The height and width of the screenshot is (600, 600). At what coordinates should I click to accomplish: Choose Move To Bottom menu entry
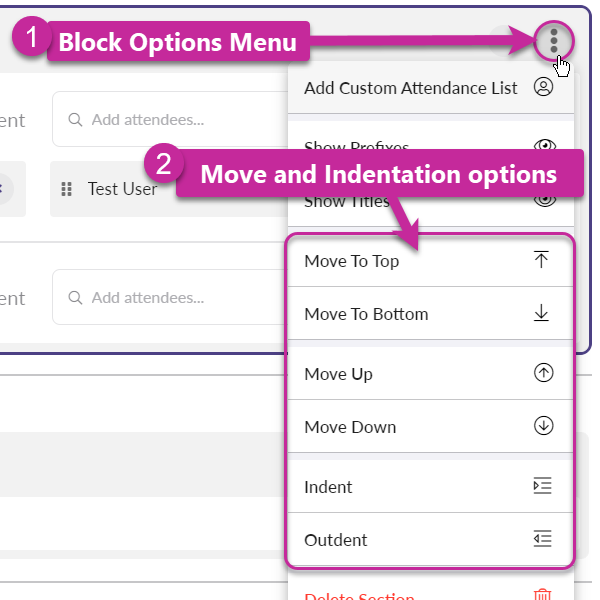pyautogui.click(x=366, y=314)
